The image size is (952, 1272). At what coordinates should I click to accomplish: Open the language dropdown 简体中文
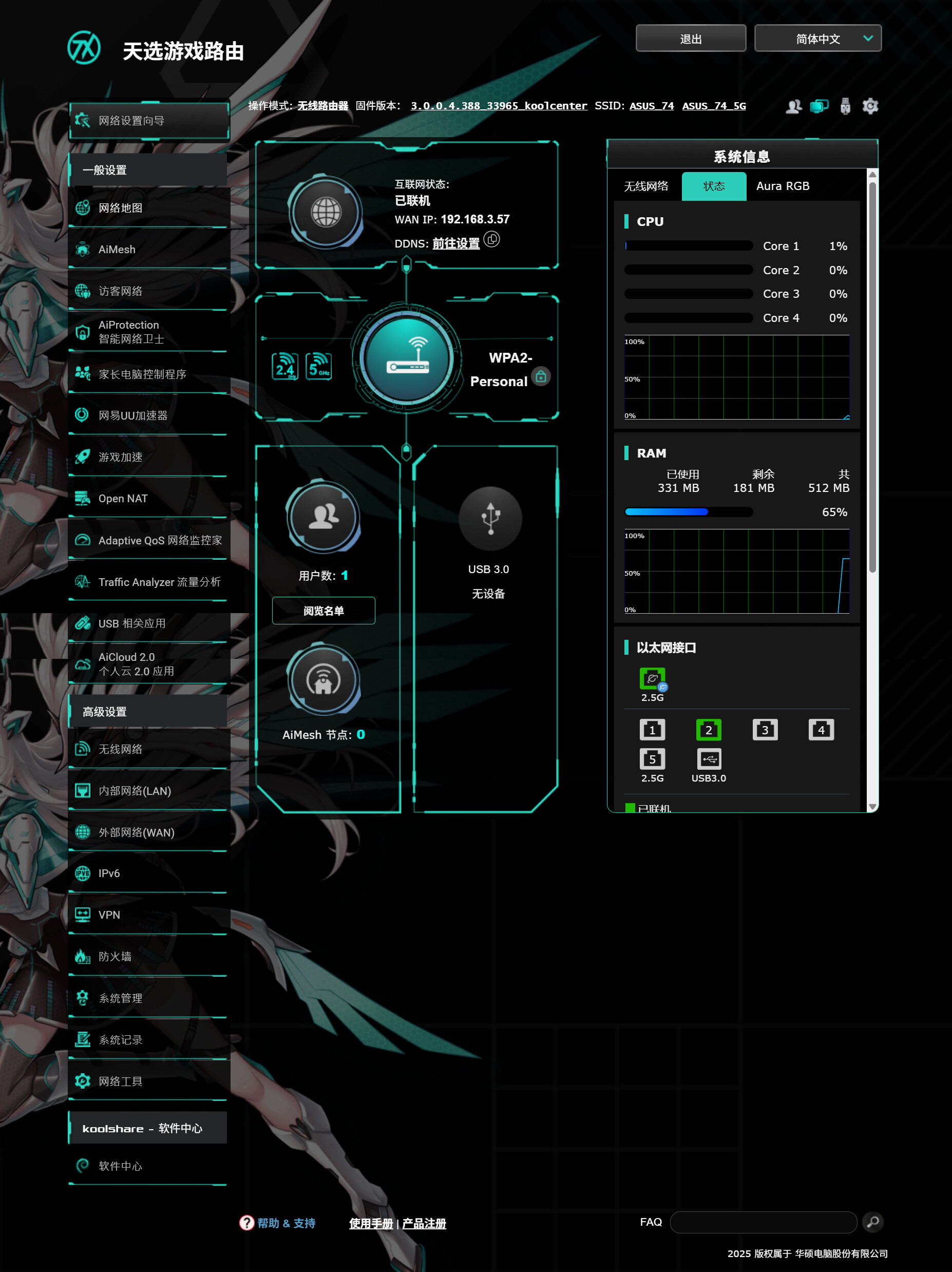(x=817, y=39)
